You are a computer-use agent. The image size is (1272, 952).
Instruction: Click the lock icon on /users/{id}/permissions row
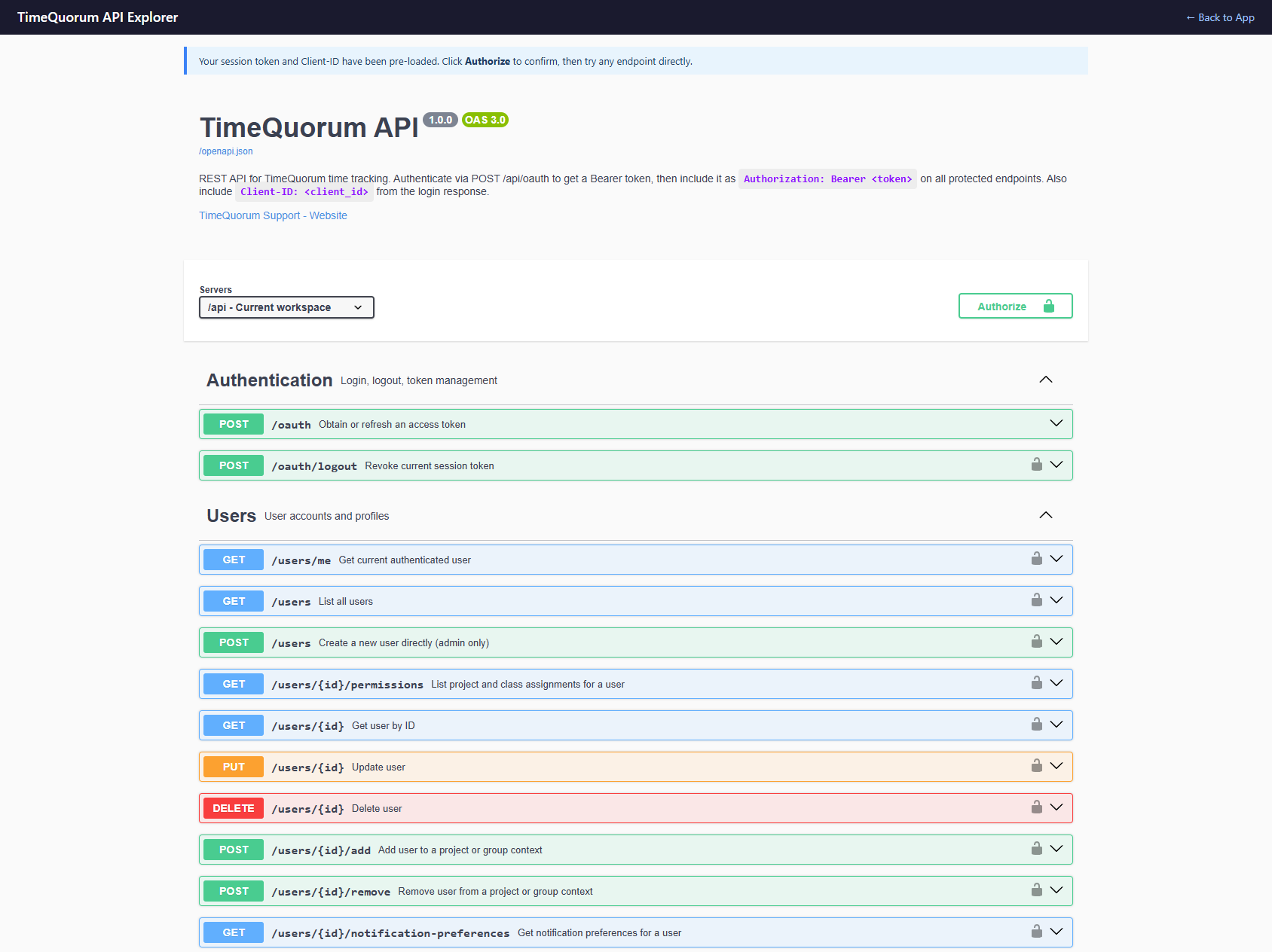click(1037, 683)
